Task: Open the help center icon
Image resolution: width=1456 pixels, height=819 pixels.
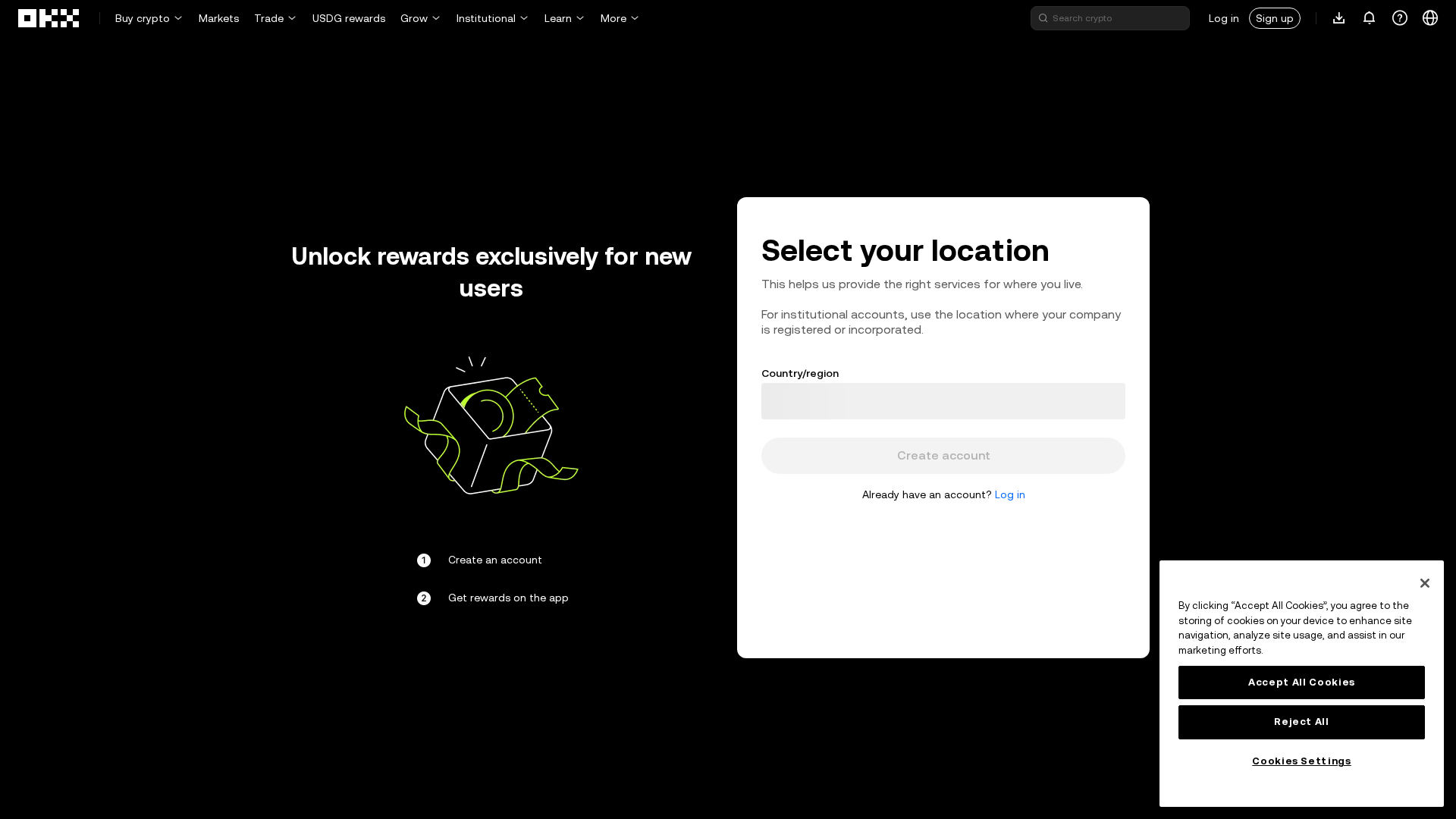Action: click(x=1400, y=17)
